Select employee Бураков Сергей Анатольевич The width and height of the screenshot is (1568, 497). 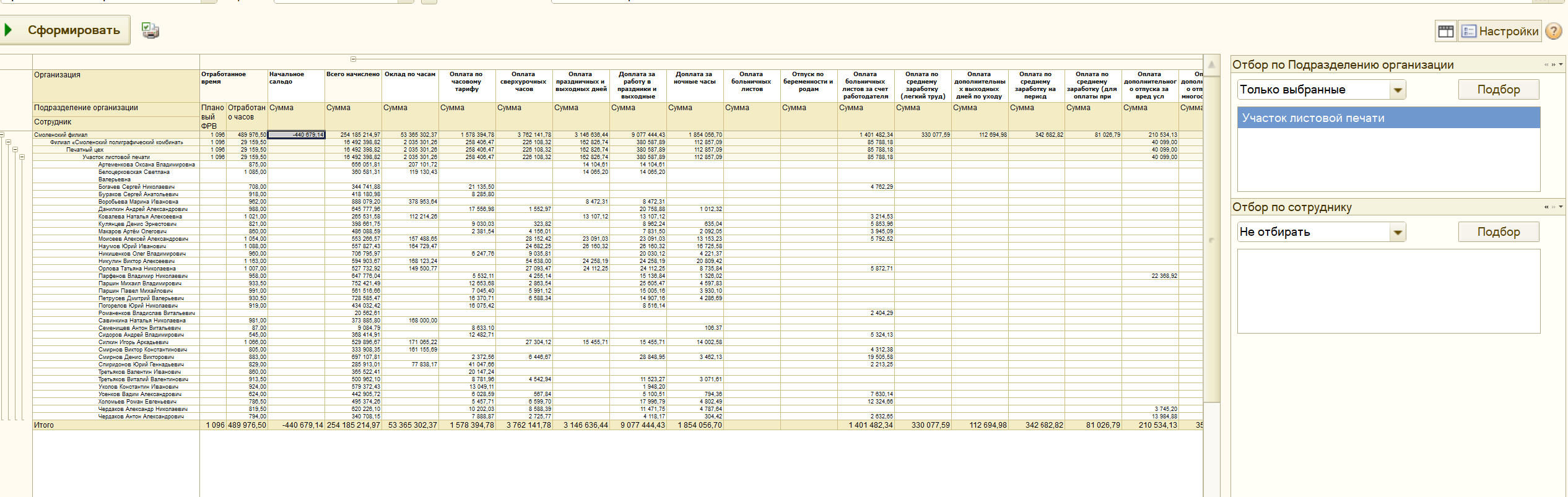(138, 194)
